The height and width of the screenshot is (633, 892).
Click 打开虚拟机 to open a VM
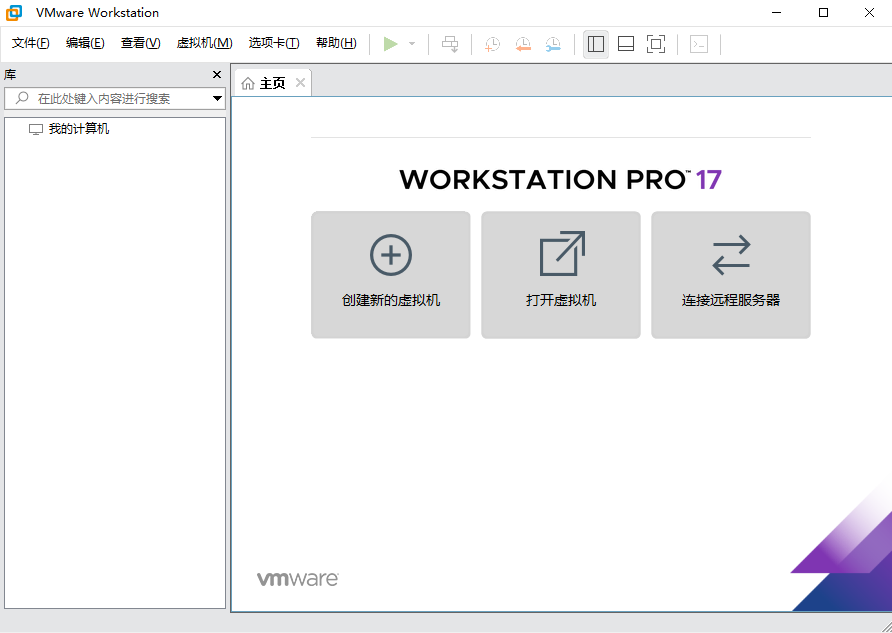[560, 275]
